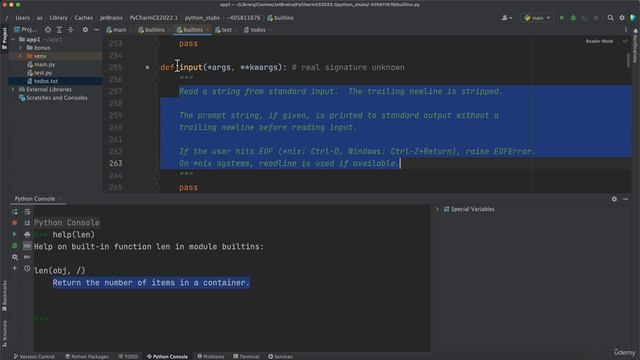Switch to the main editor tab
Image resolution: width=640 pixels, height=360 pixels.
pos(116,30)
